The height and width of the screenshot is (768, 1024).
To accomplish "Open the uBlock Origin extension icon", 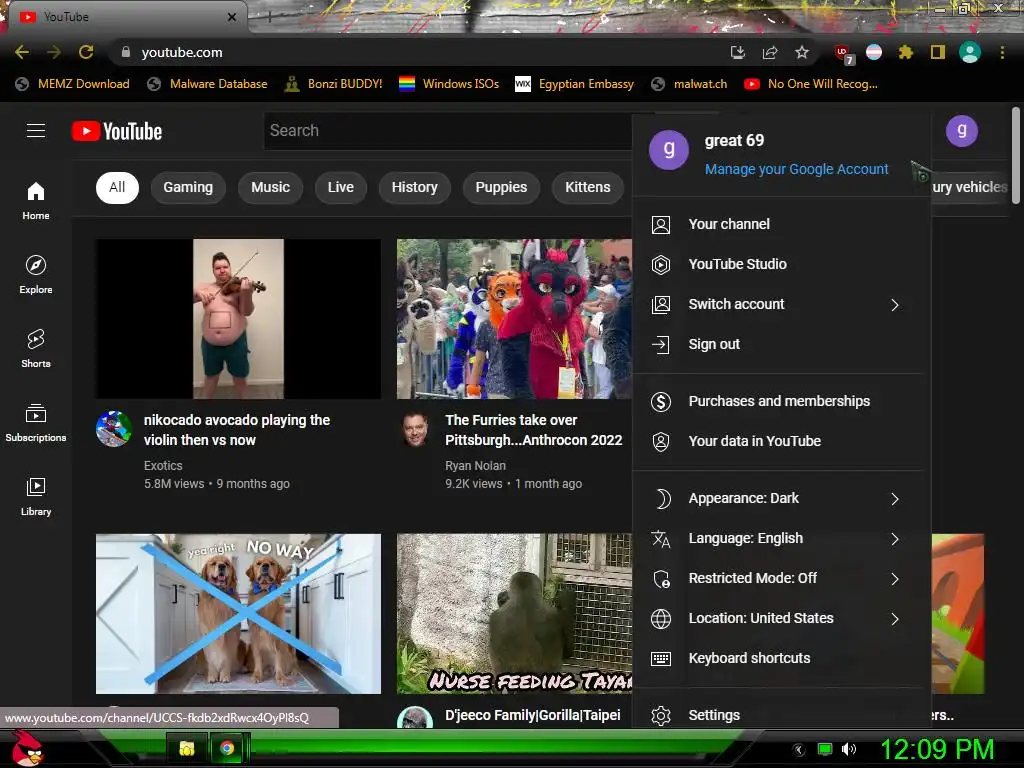I will (x=843, y=54).
